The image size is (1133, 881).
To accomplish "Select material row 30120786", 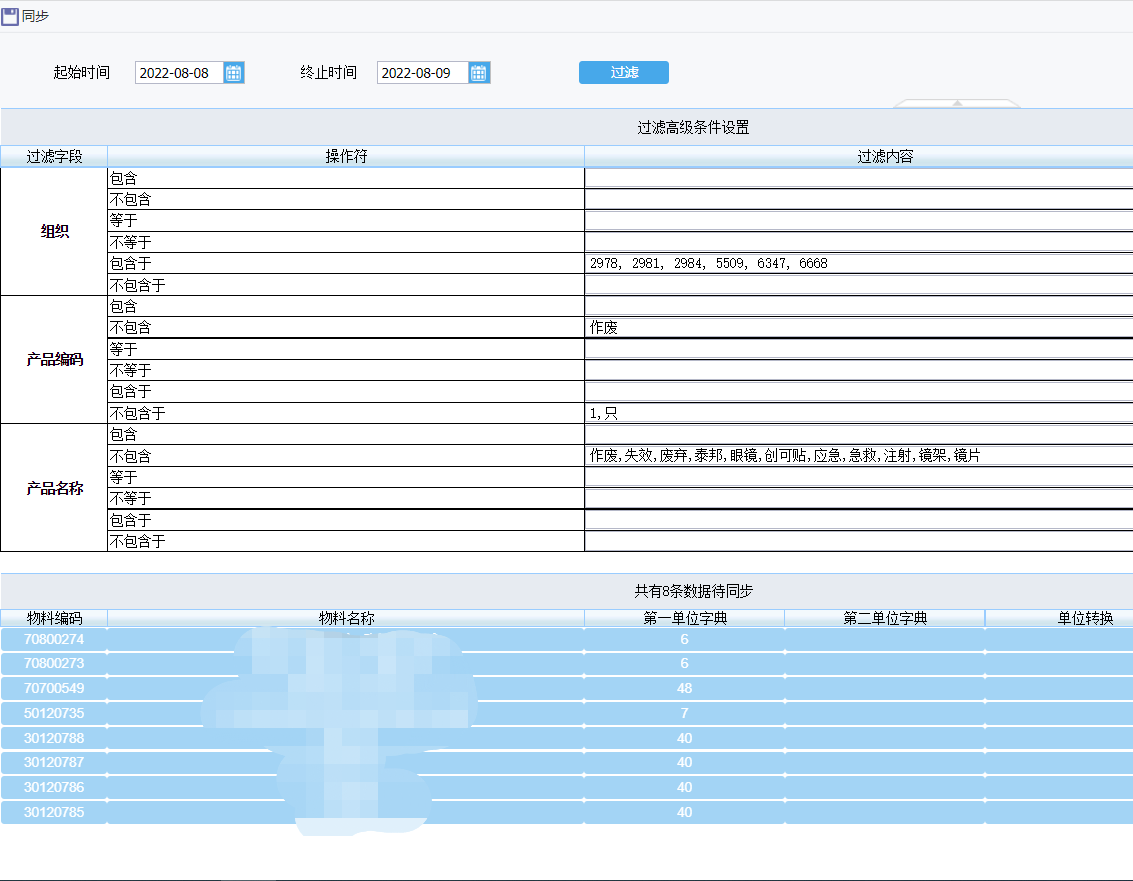I will click(566, 787).
